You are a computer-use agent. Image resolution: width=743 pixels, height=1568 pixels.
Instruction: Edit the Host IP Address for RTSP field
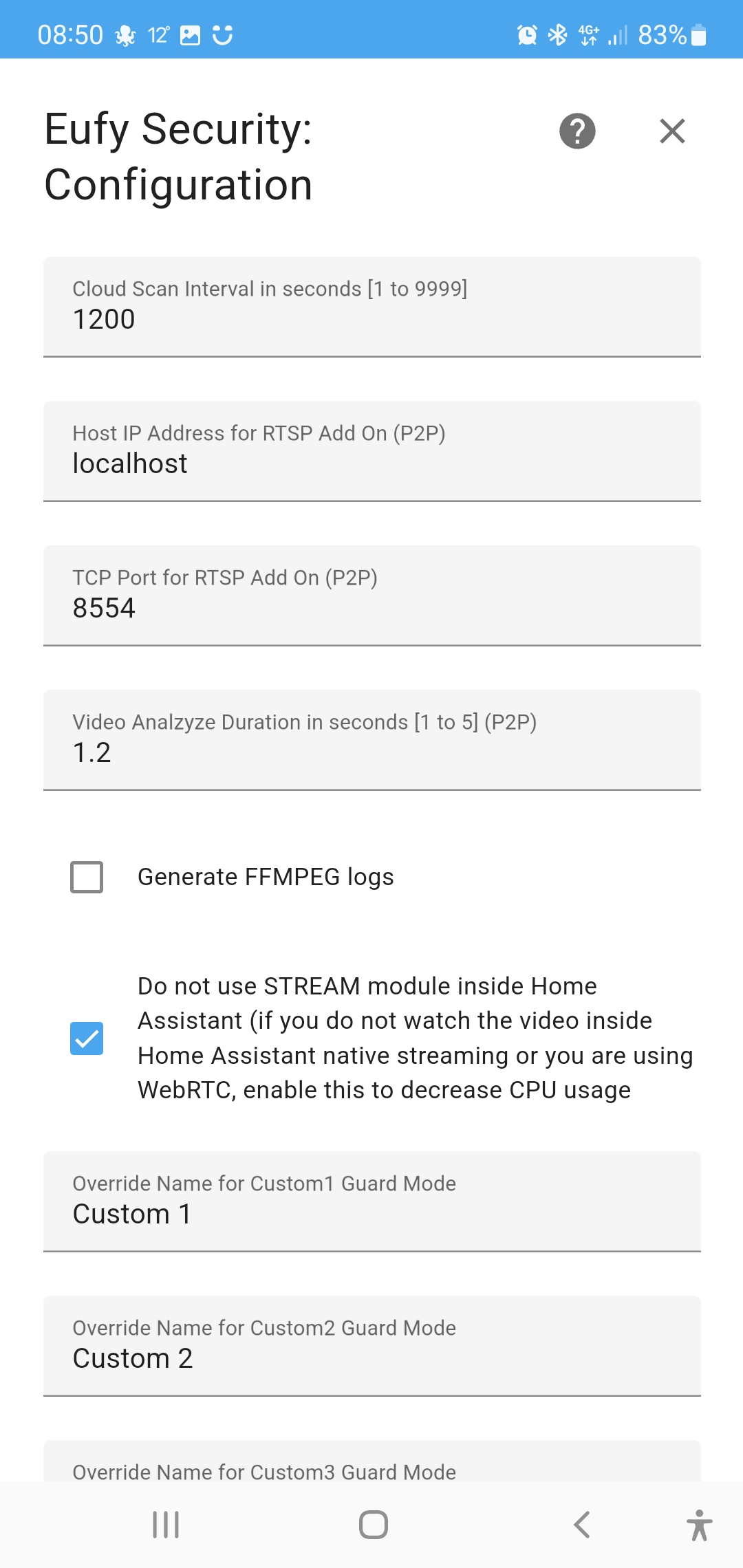click(371, 463)
